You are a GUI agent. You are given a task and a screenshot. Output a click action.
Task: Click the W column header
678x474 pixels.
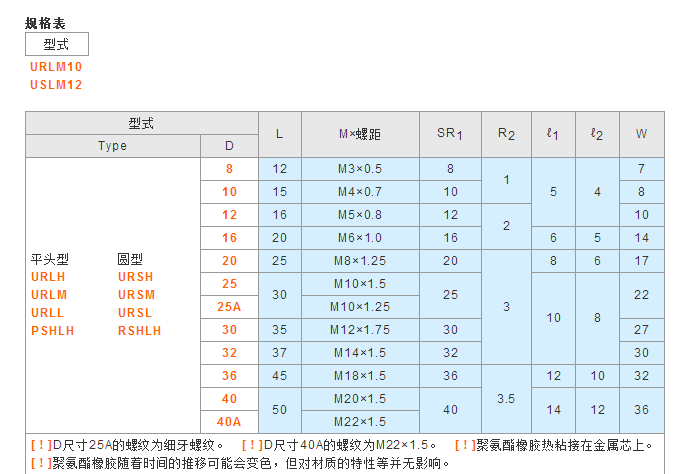point(642,134)
